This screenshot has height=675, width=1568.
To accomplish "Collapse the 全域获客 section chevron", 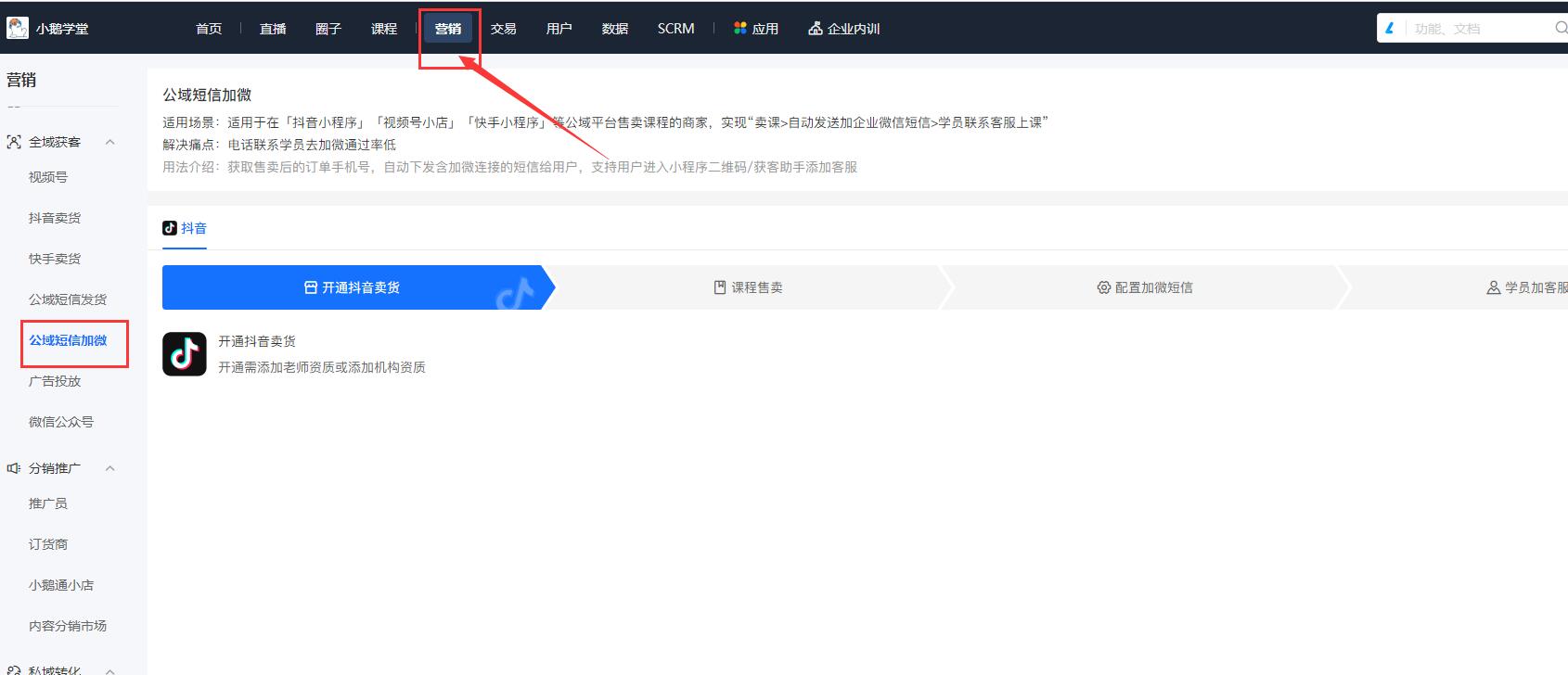I will [110, 142].
